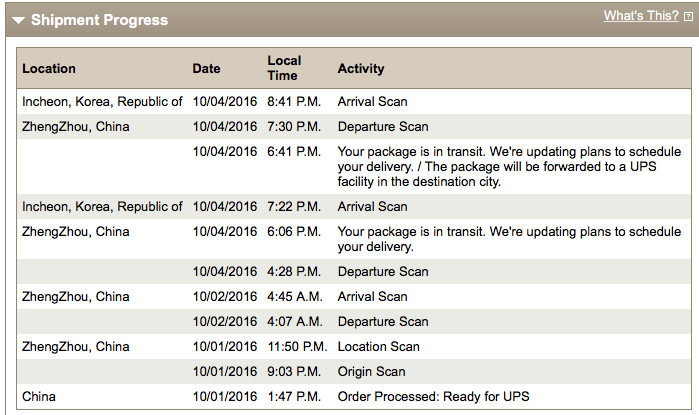
Task: Click the 4:45 A.M. Arrival Scan entry
Action: click(x=354, y=296)
